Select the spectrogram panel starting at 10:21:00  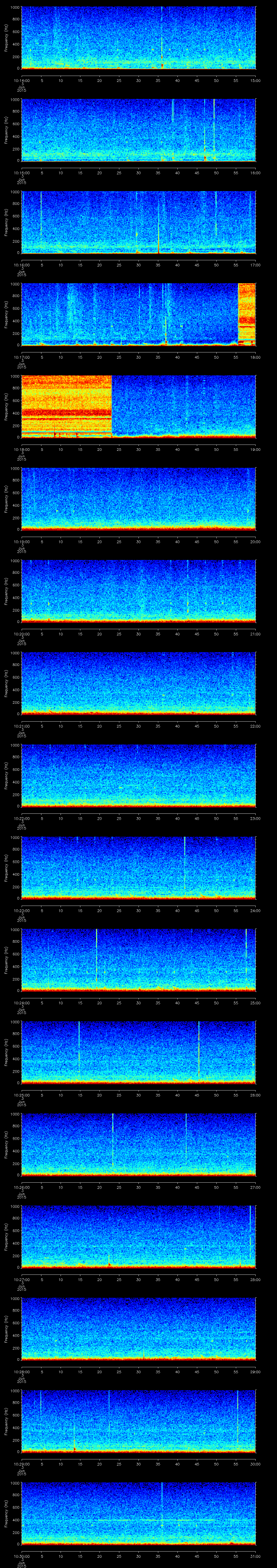[x=138, y=683]
